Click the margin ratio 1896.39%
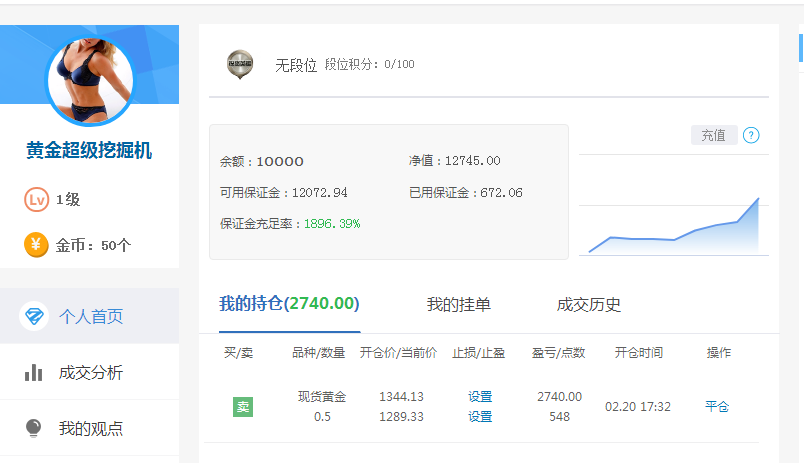Image resolution: width=804 pixels, height=463 pixels. pos(332,224)
